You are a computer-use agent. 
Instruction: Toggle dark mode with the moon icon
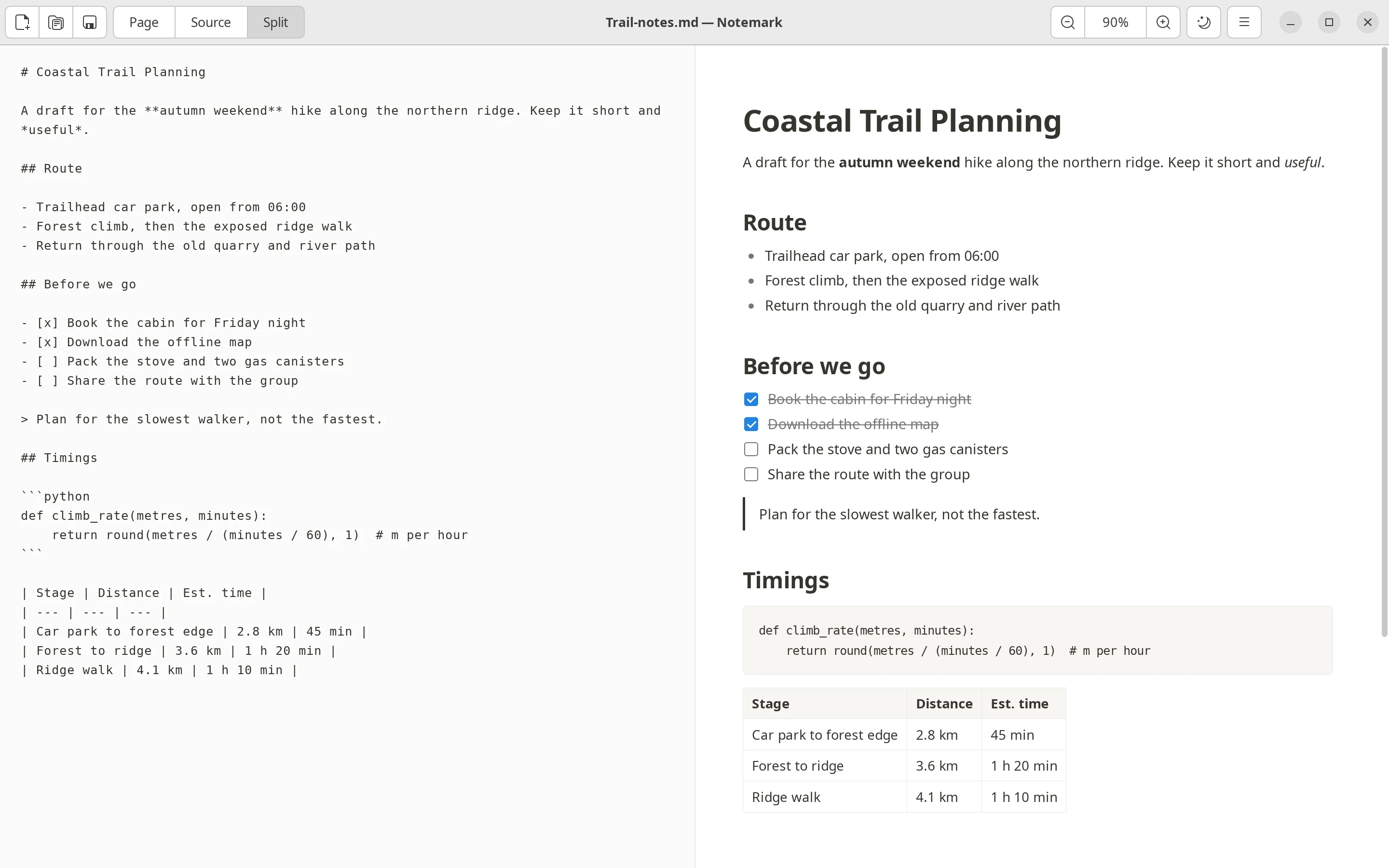1204,22
